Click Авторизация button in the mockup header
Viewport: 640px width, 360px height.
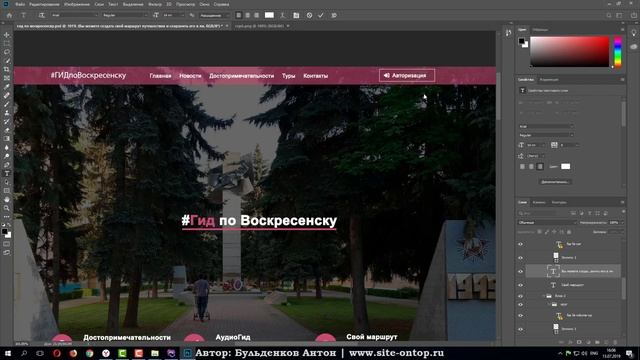tap(407, 76)
